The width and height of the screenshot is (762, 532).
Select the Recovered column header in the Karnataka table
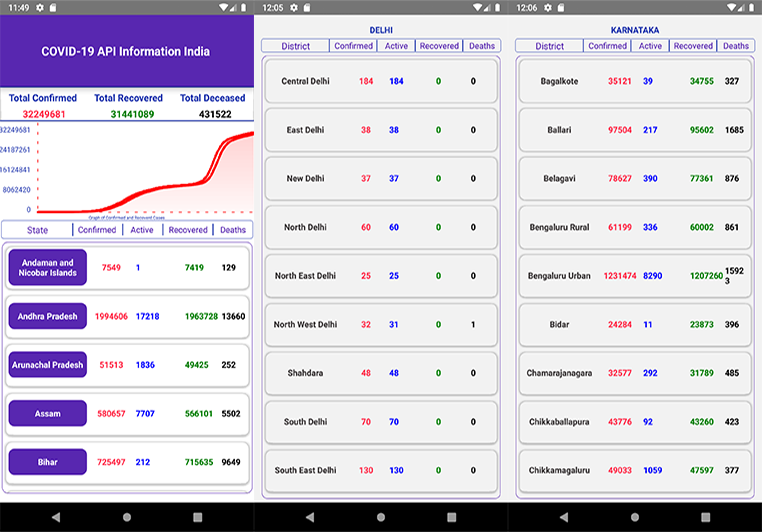click(x=693, y=46)
